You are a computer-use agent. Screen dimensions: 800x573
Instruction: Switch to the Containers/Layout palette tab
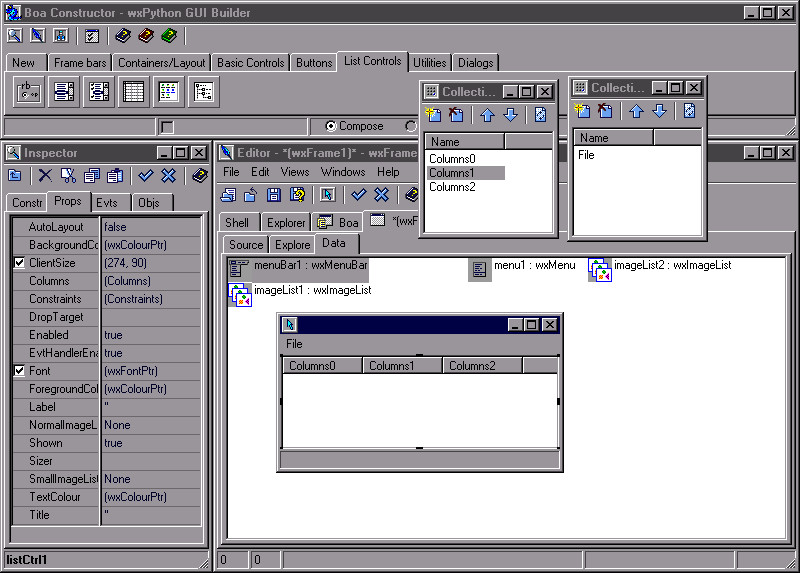(161, 63)
